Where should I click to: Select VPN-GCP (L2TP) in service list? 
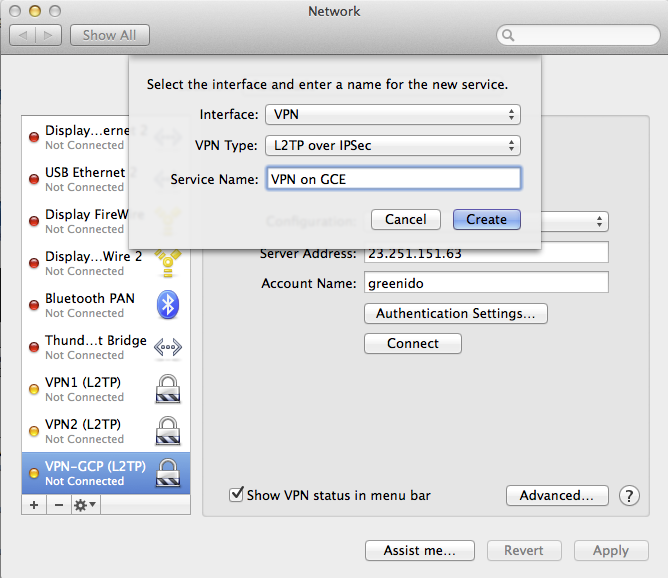[95, 473]
